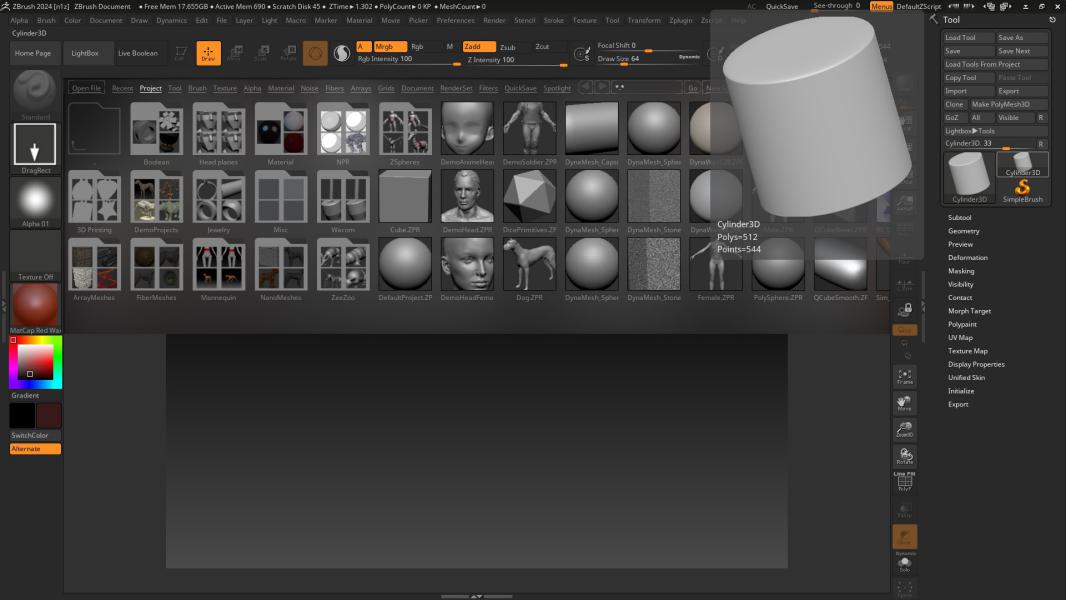
Task: Click the LightBox button
Action: coord(85,53)
